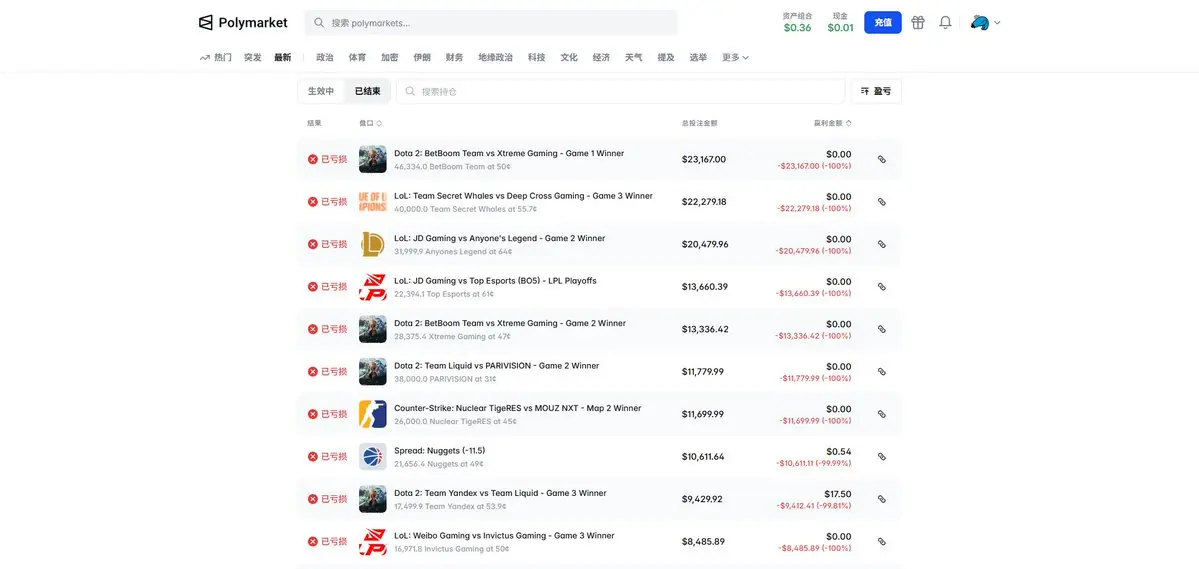
Task: Switch to the 生效中 active positions
Action: coord(321,91)
